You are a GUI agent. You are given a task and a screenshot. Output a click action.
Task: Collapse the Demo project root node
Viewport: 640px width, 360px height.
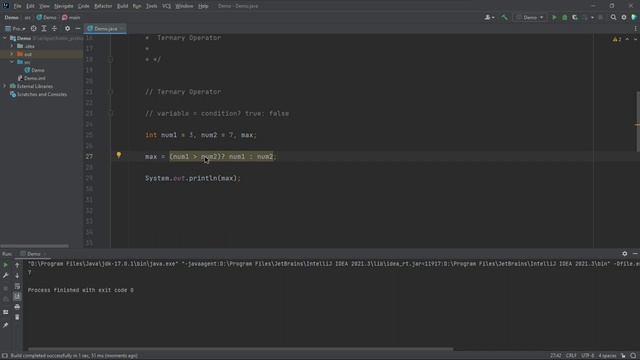pyautogui.click(x=5, y=38)
